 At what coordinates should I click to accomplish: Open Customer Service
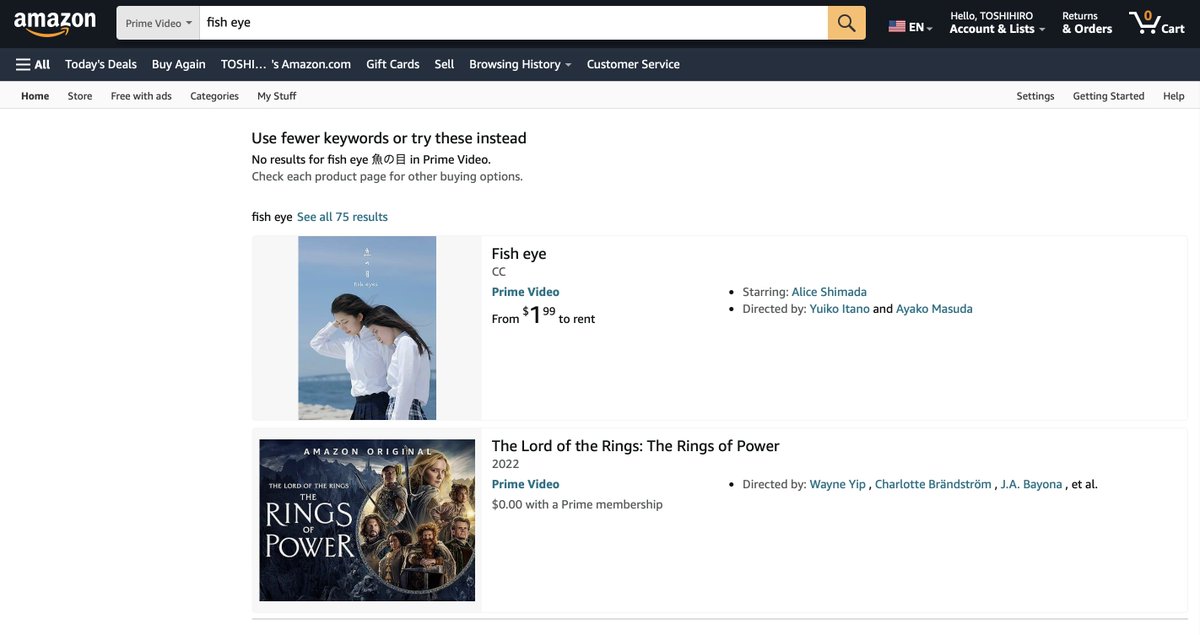point(633,64)
